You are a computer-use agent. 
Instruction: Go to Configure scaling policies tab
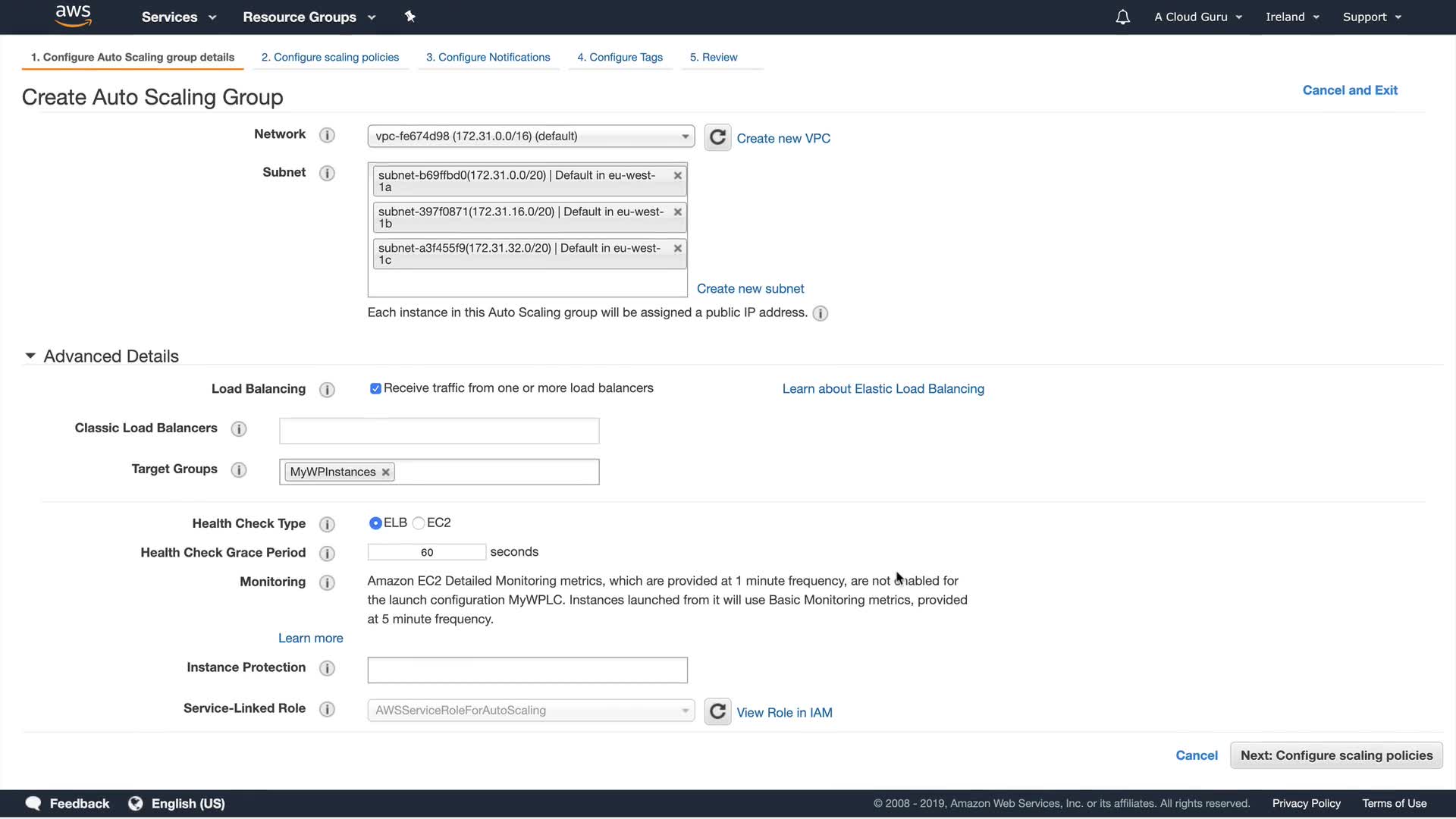pos(330,57)
